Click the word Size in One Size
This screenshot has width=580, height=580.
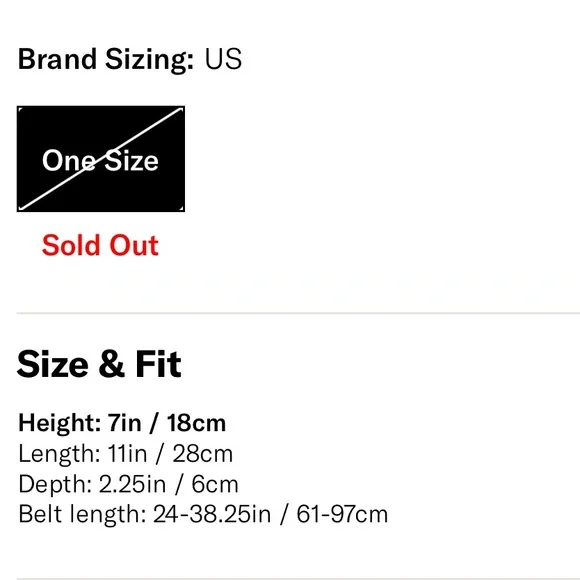click(131, 161)
